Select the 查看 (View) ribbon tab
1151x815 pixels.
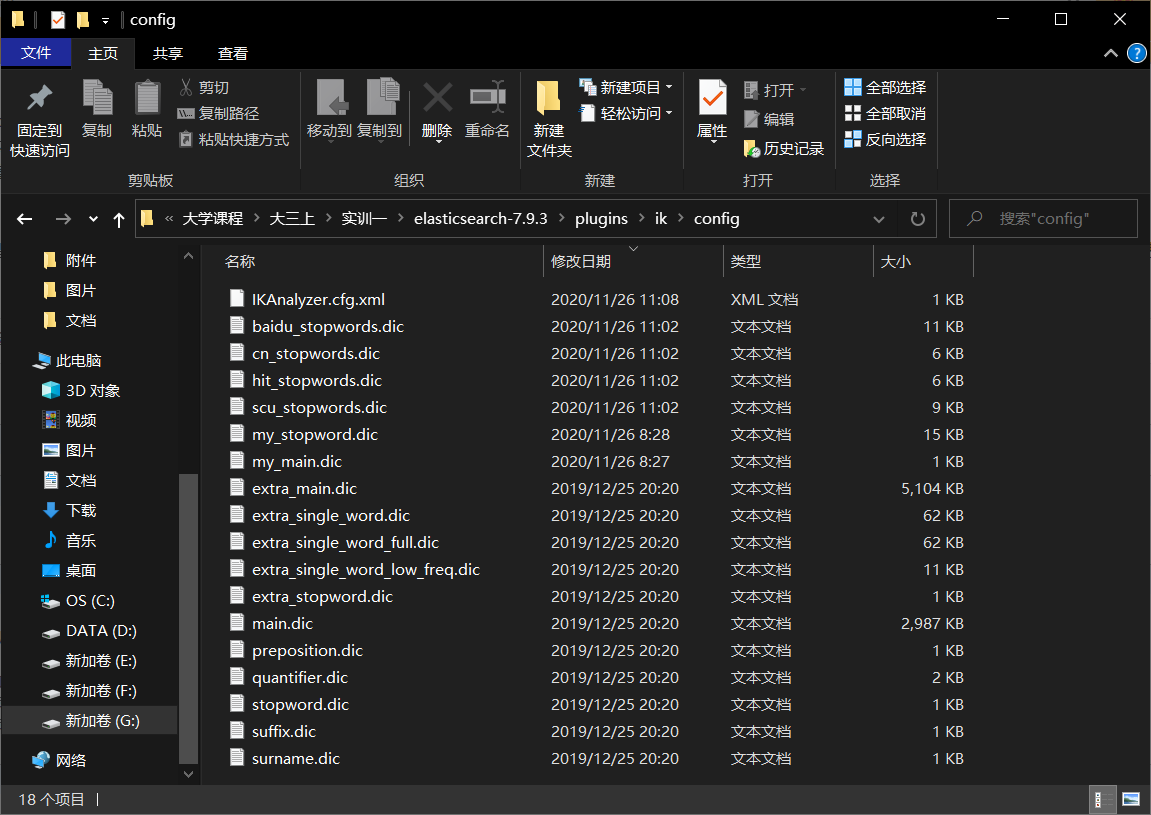pos(233,54)
